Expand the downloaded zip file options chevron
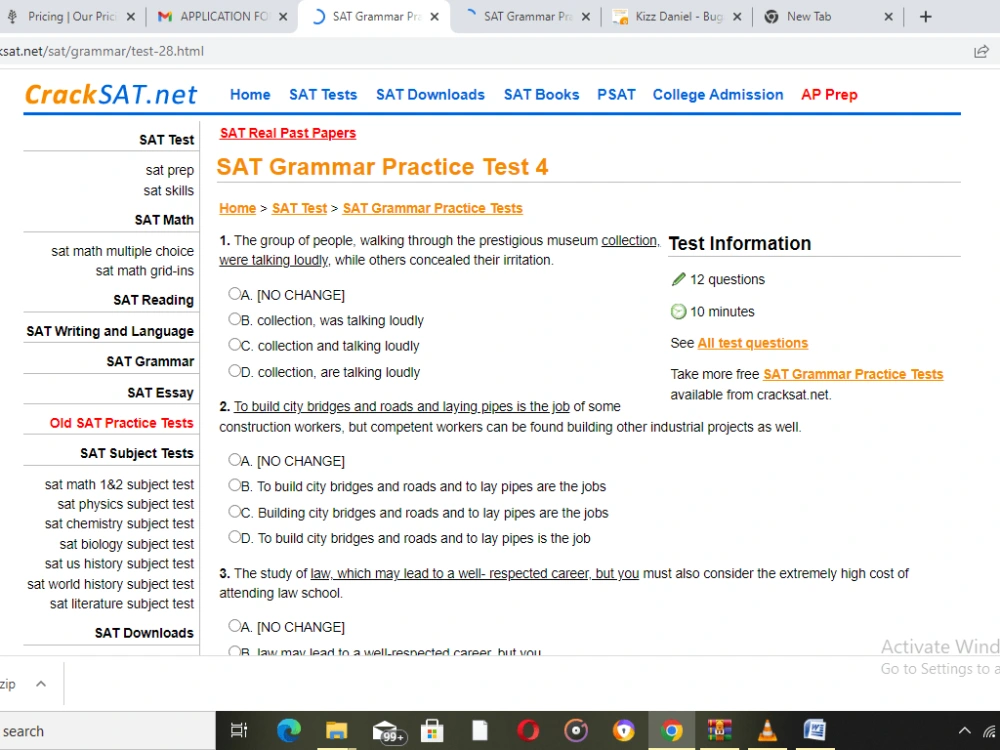The height and width of the screenshot is (750, 1000). coord(41,684)
